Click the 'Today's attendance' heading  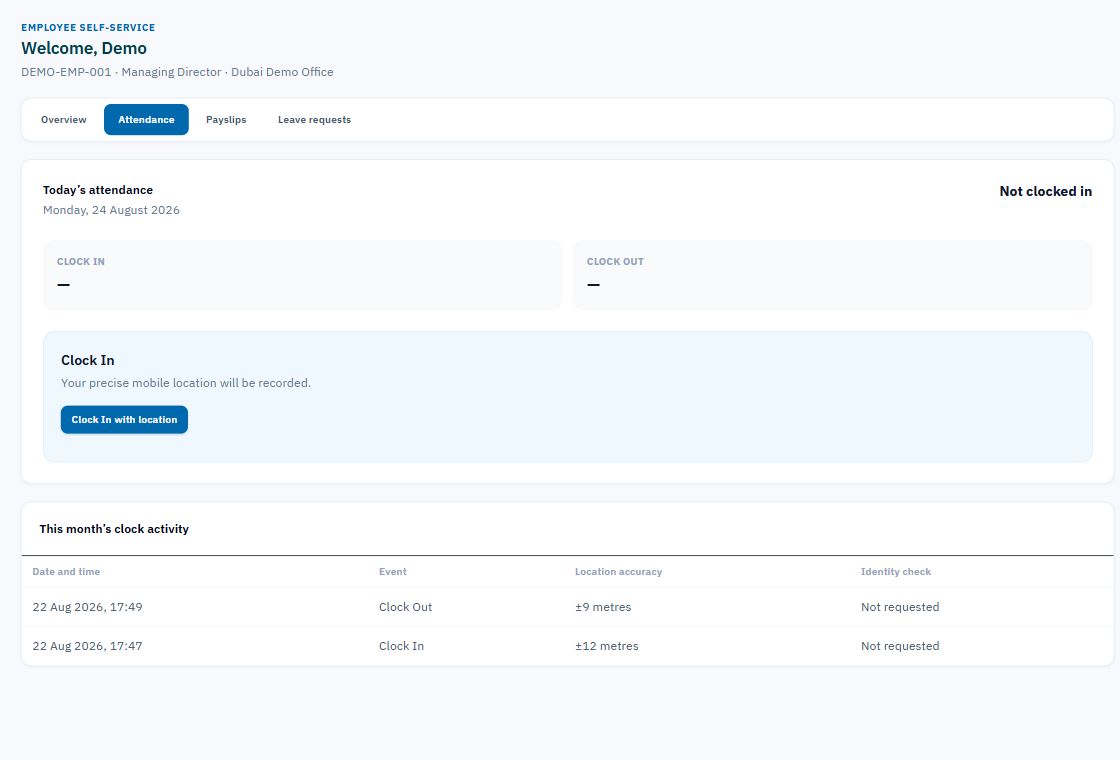click(98, 190)
